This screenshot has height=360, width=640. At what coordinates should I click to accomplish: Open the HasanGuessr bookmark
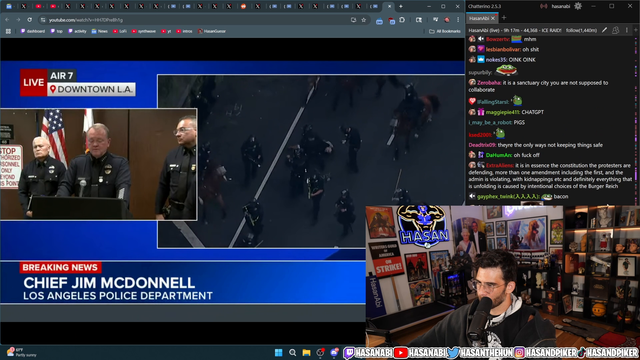pyautogui.click(x=212, y=31)
